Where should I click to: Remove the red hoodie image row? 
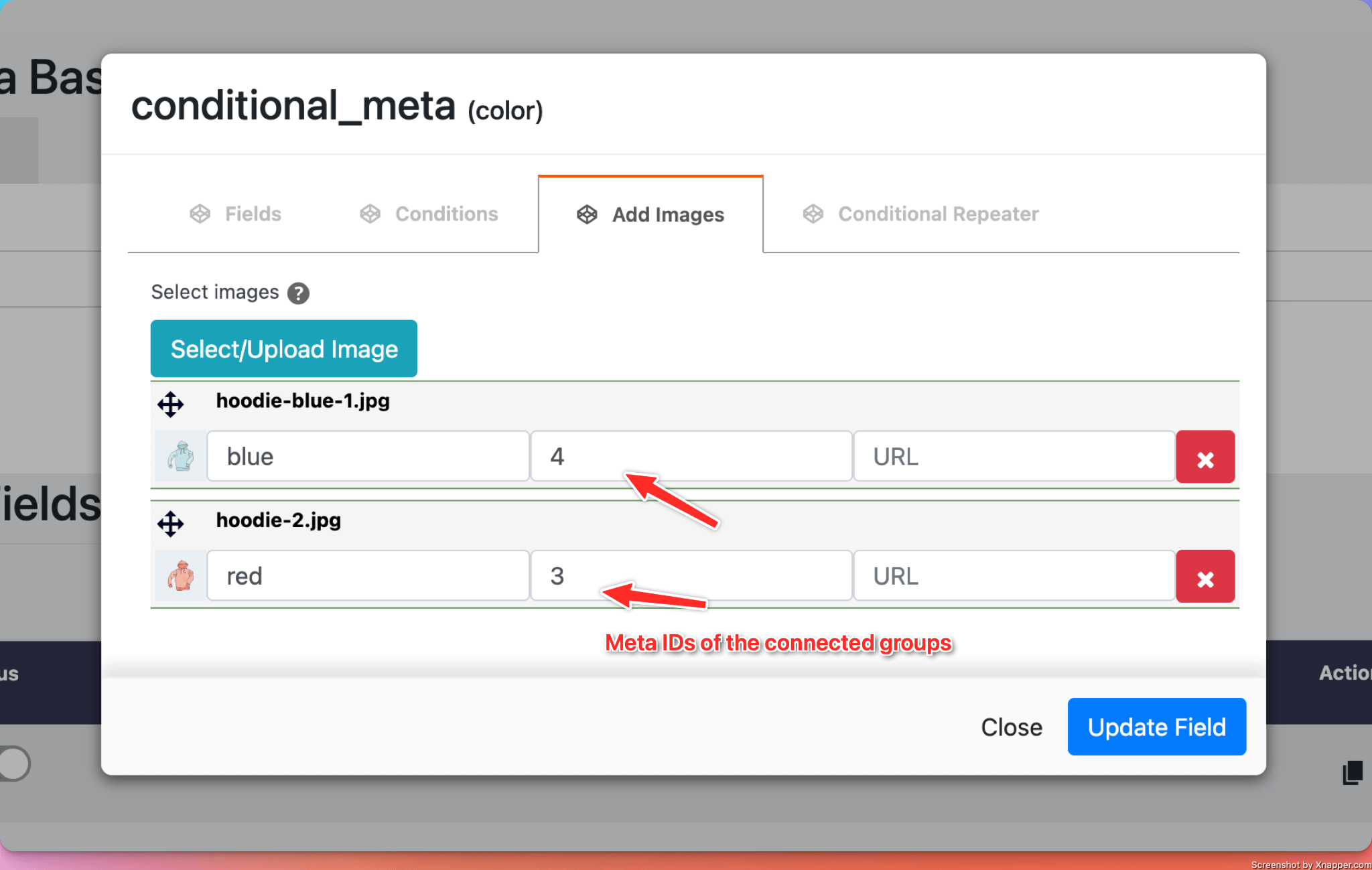click(x=1205, y=577)
